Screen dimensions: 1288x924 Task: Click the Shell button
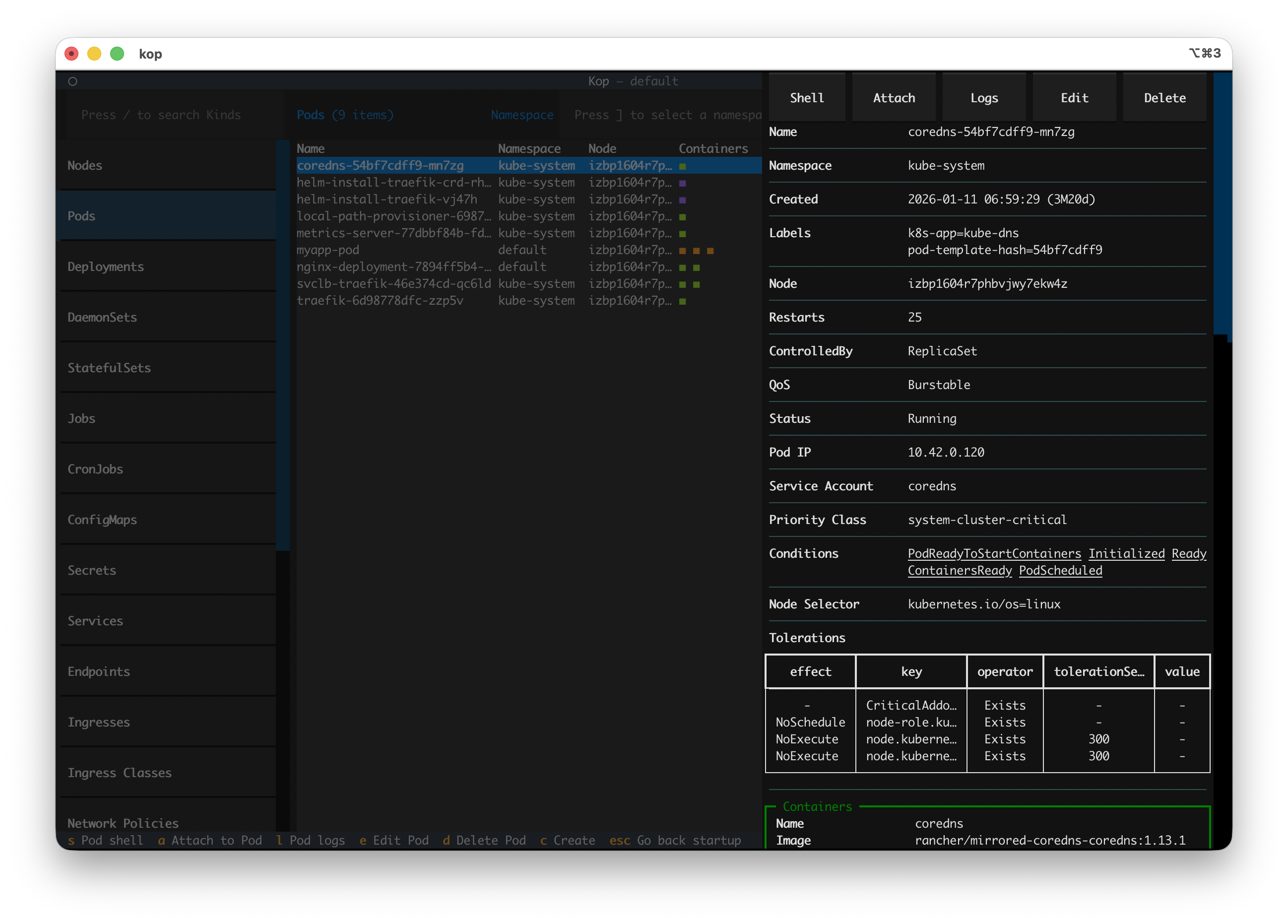pyautogui.click(x=806, y=98)
